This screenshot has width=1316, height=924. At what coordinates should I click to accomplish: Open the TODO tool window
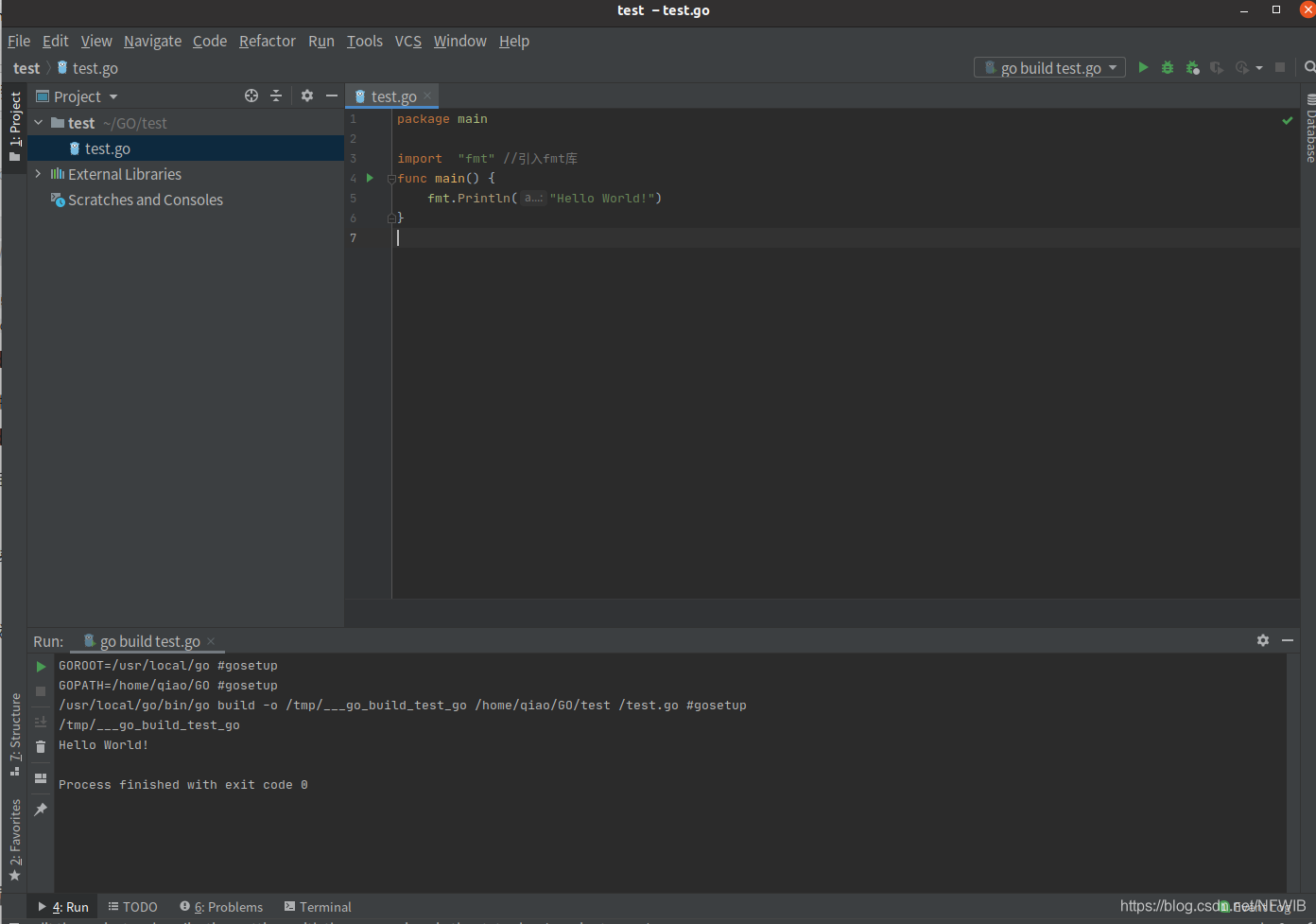tap(132, 906)
